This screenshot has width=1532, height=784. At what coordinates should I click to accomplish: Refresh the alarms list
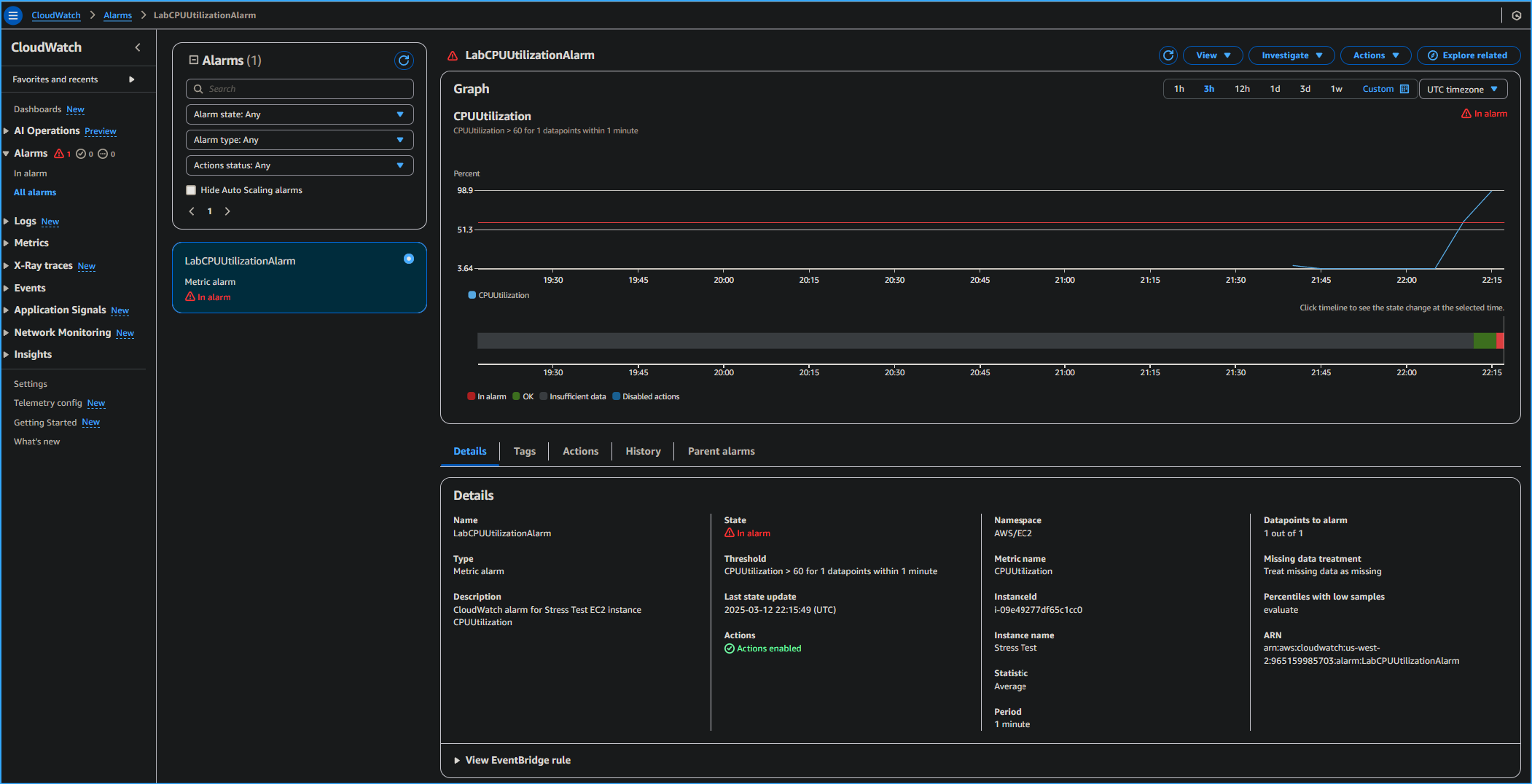tap(405, 60)
